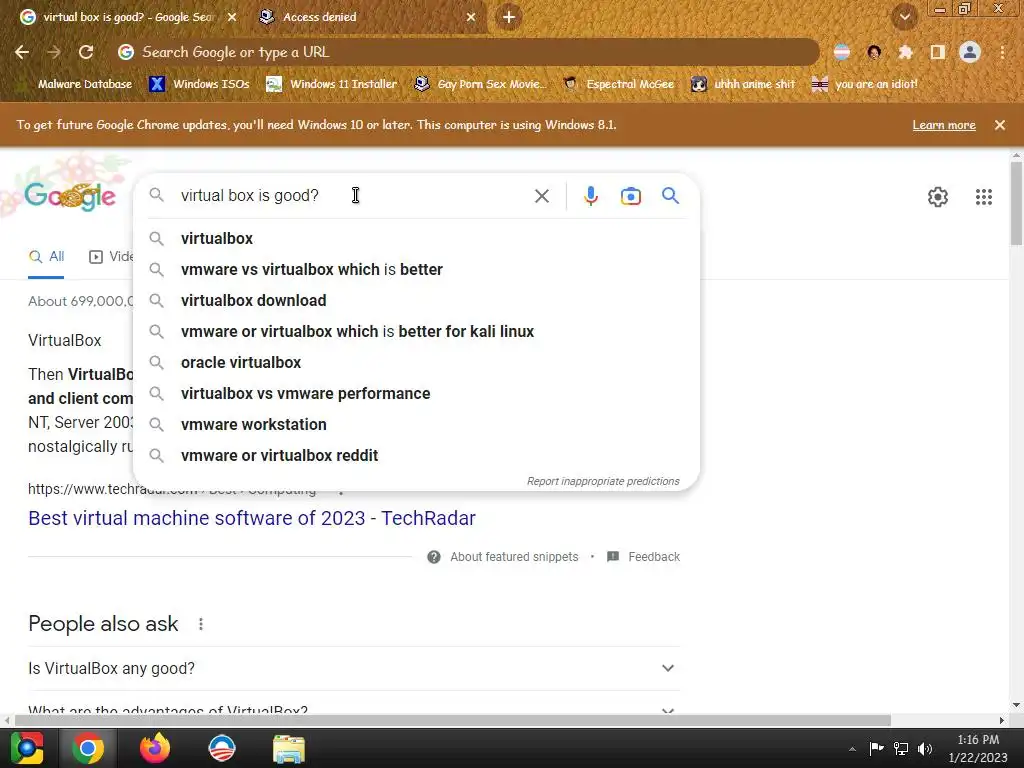Select the All results tab
The width and height of the screenshot is (1024, 768).
pyautogui.click(x=46, y=257)
